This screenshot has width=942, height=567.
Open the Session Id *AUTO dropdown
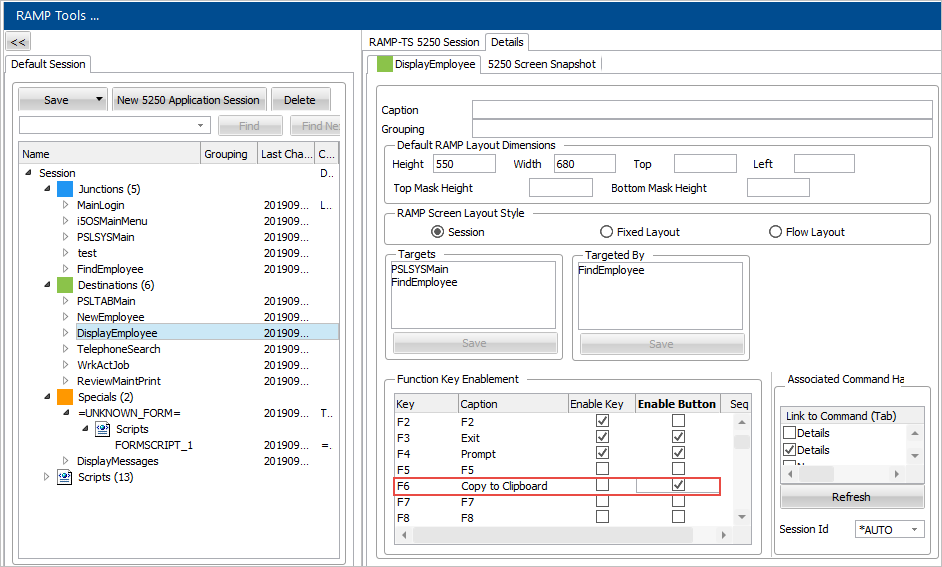tap(913, 530)
